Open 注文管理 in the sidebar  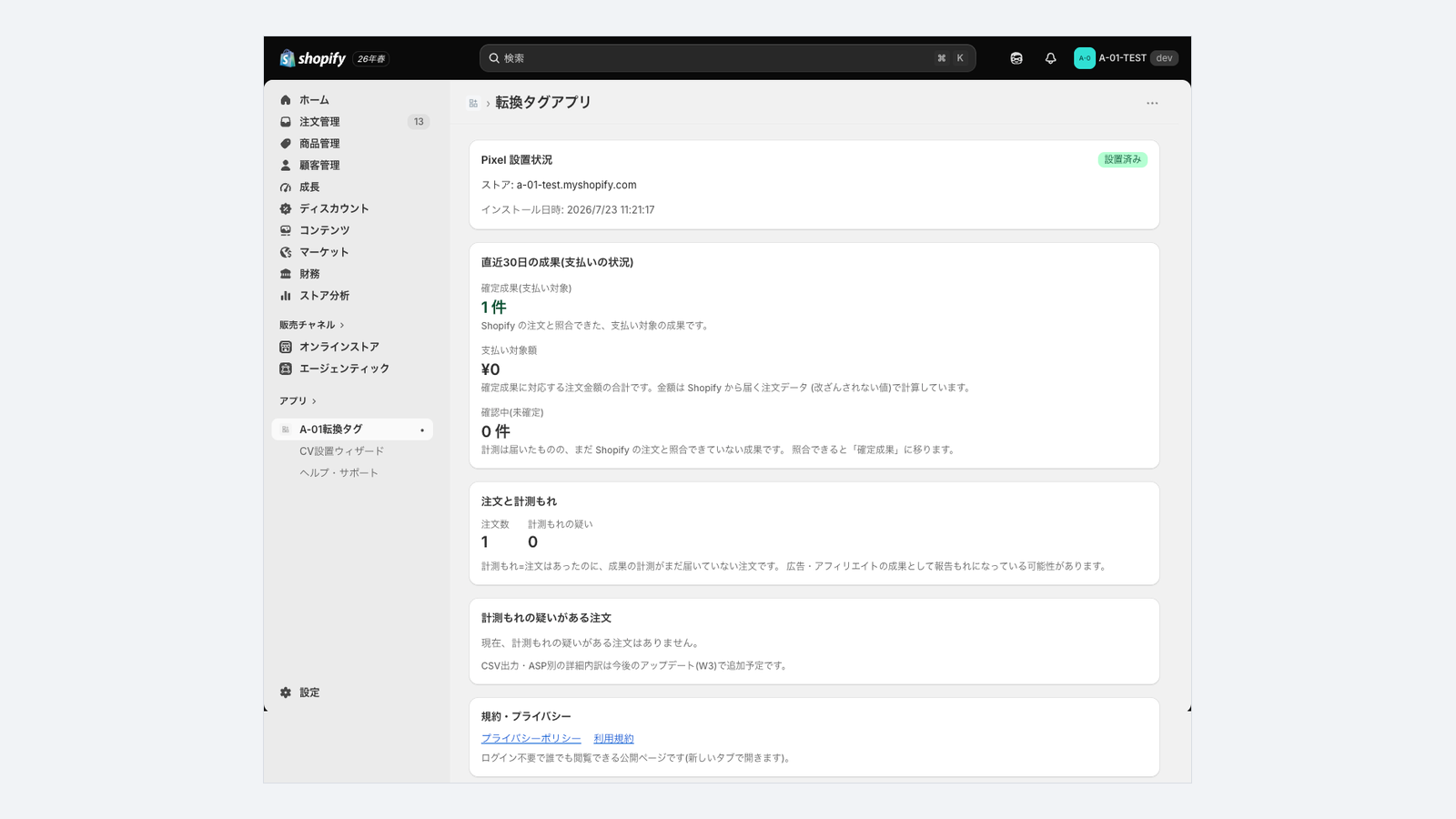pyautogui.click(x=352, y=122)
